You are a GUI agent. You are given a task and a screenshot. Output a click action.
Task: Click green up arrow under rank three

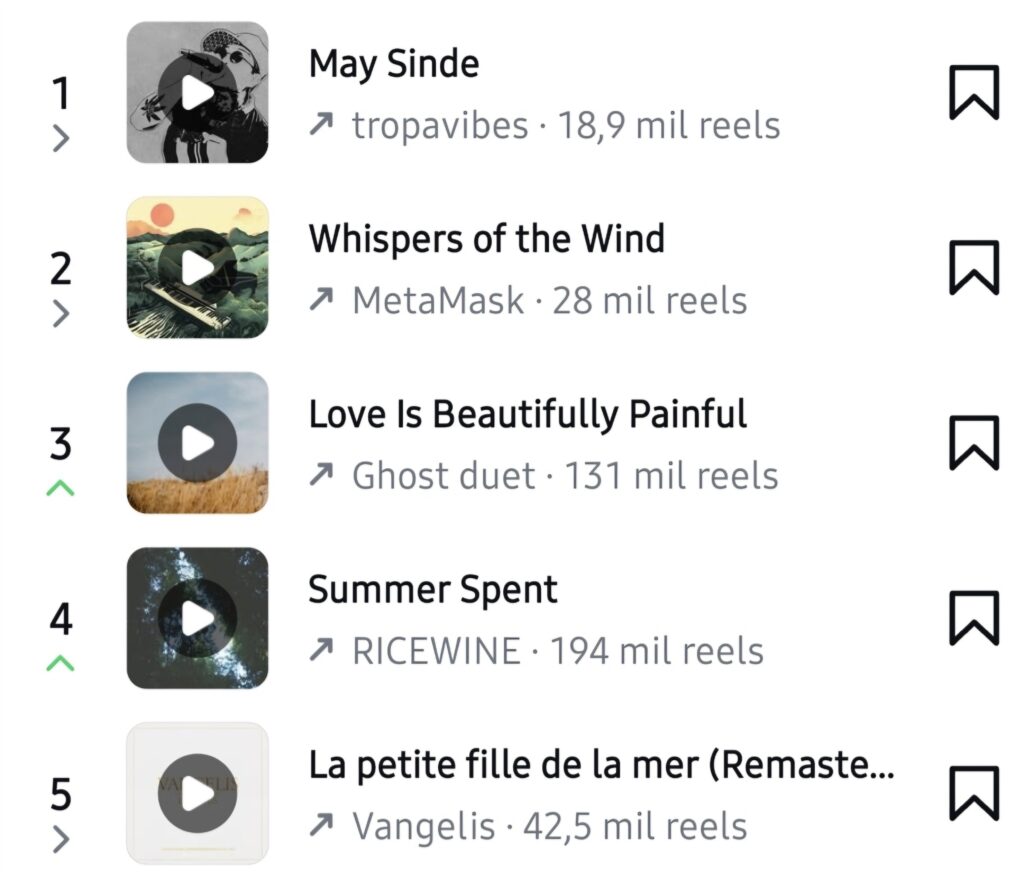tap(61, 487)
